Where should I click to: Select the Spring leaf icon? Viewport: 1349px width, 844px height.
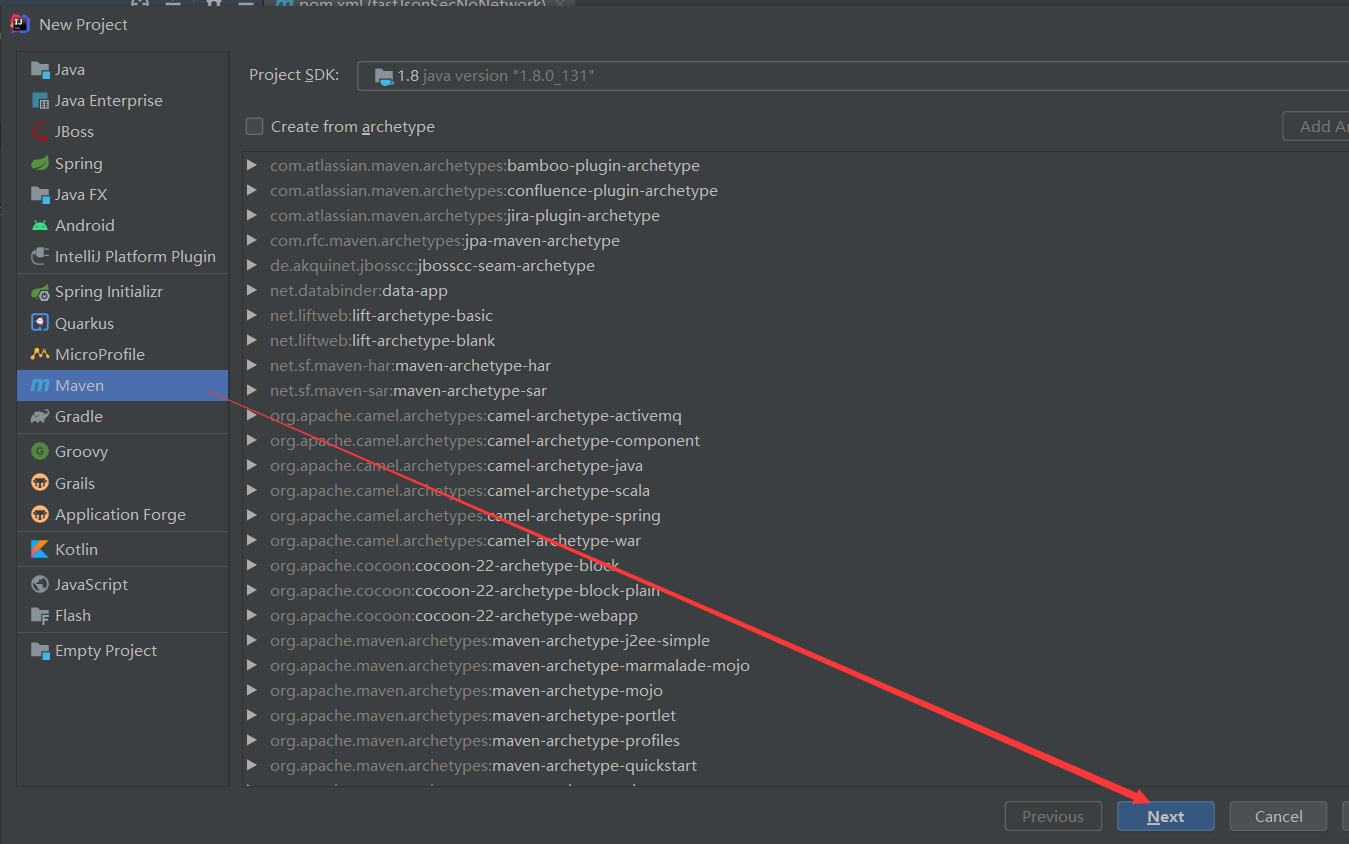pos(40,164)
